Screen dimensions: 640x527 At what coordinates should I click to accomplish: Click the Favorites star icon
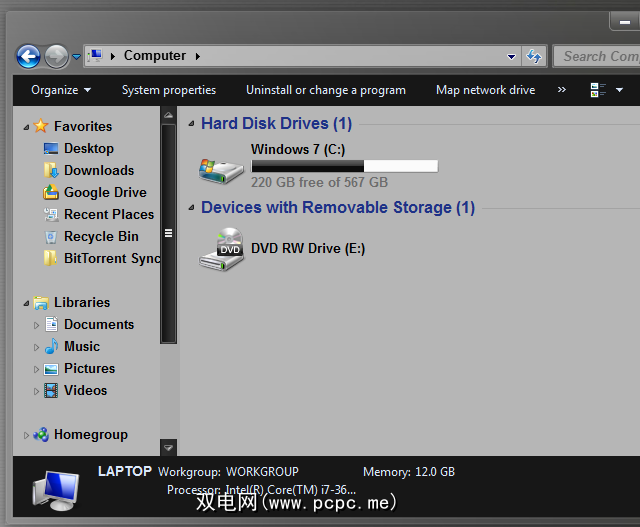(41, 126)
